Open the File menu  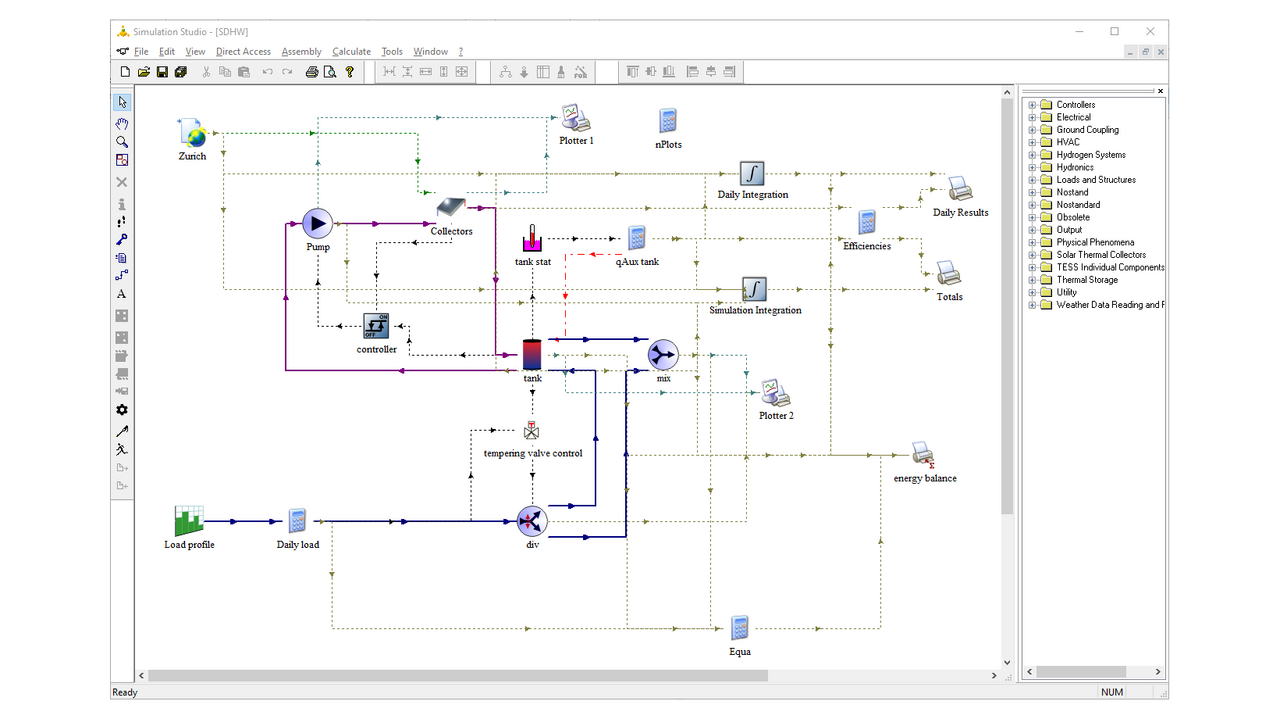pos(141,52)
